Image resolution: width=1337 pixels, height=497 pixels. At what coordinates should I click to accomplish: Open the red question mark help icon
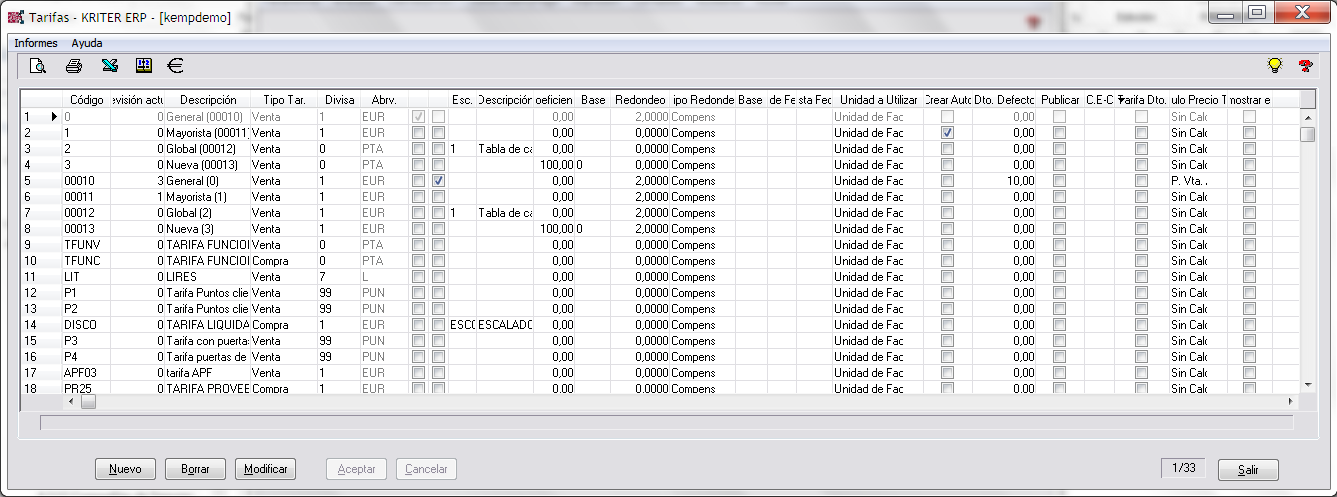pyautogui.click(x=1304, y=67)
